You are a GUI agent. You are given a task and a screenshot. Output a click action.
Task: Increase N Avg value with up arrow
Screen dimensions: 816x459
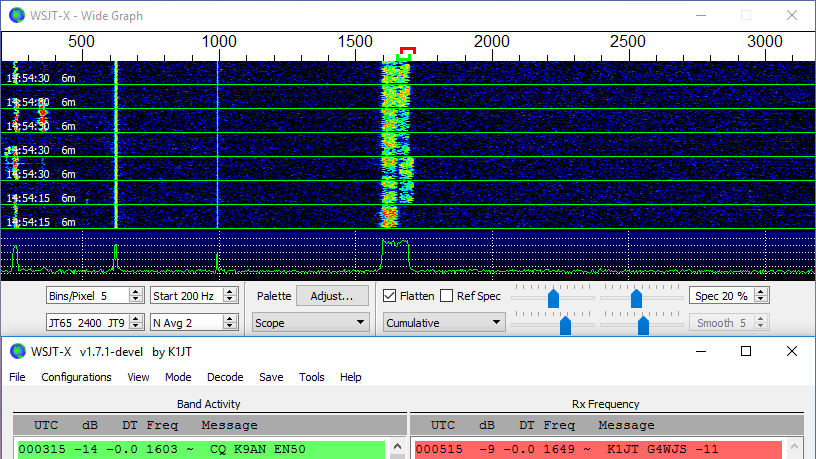coord(230,319)
